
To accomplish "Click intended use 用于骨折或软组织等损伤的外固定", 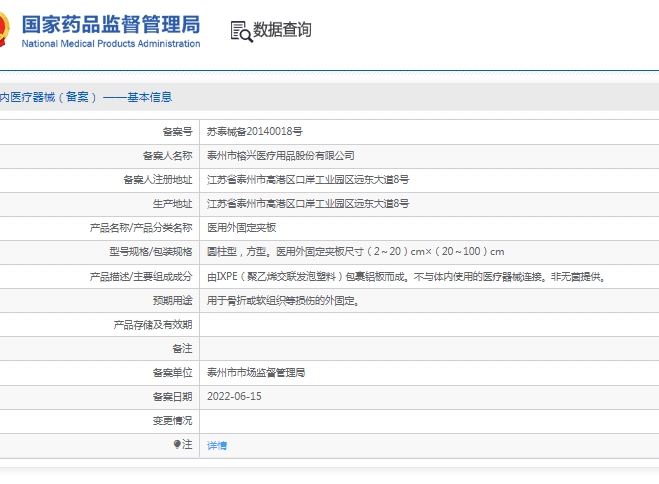I will tap(283, 301).
